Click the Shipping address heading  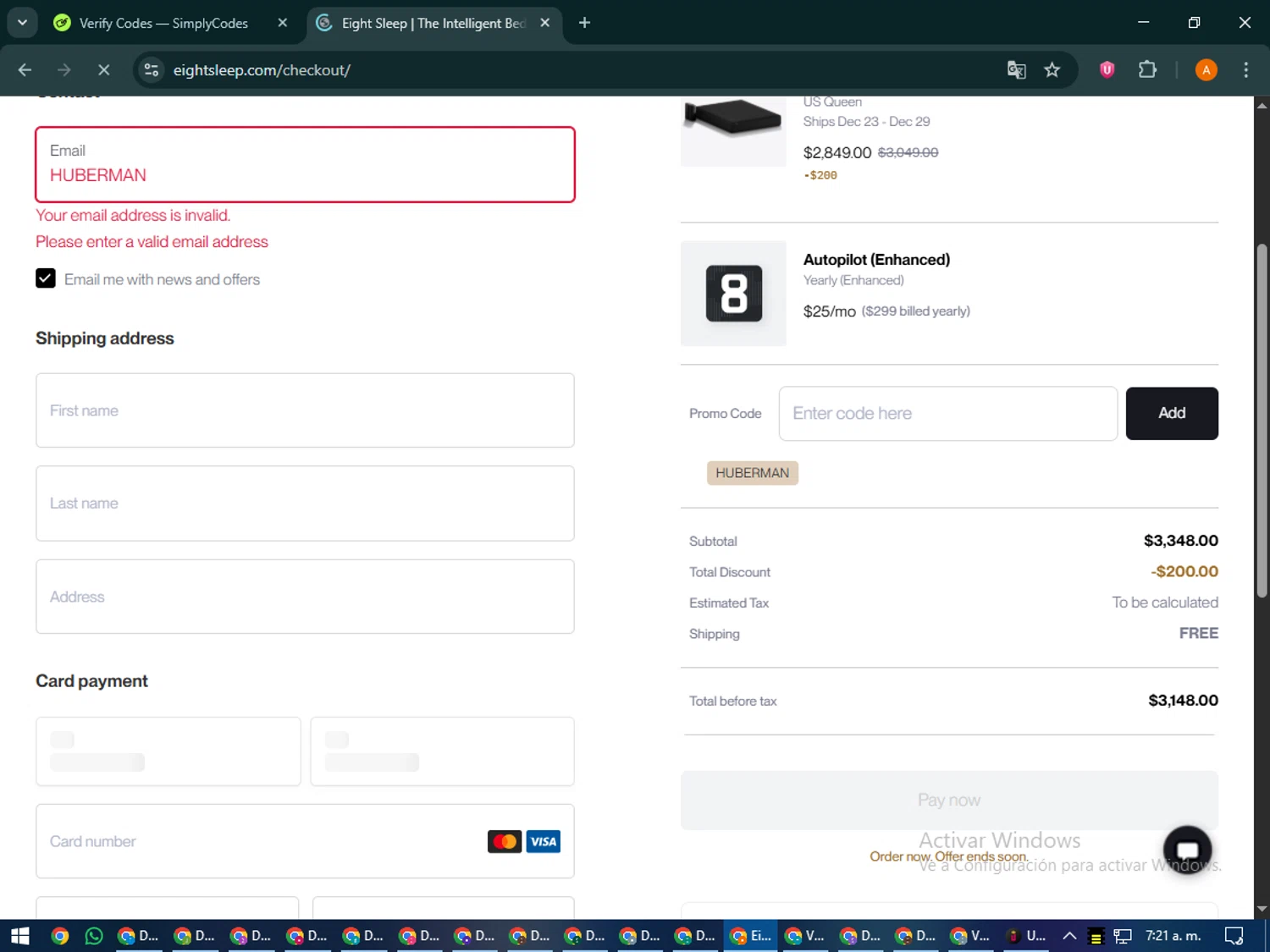click(x=105, y=338)
